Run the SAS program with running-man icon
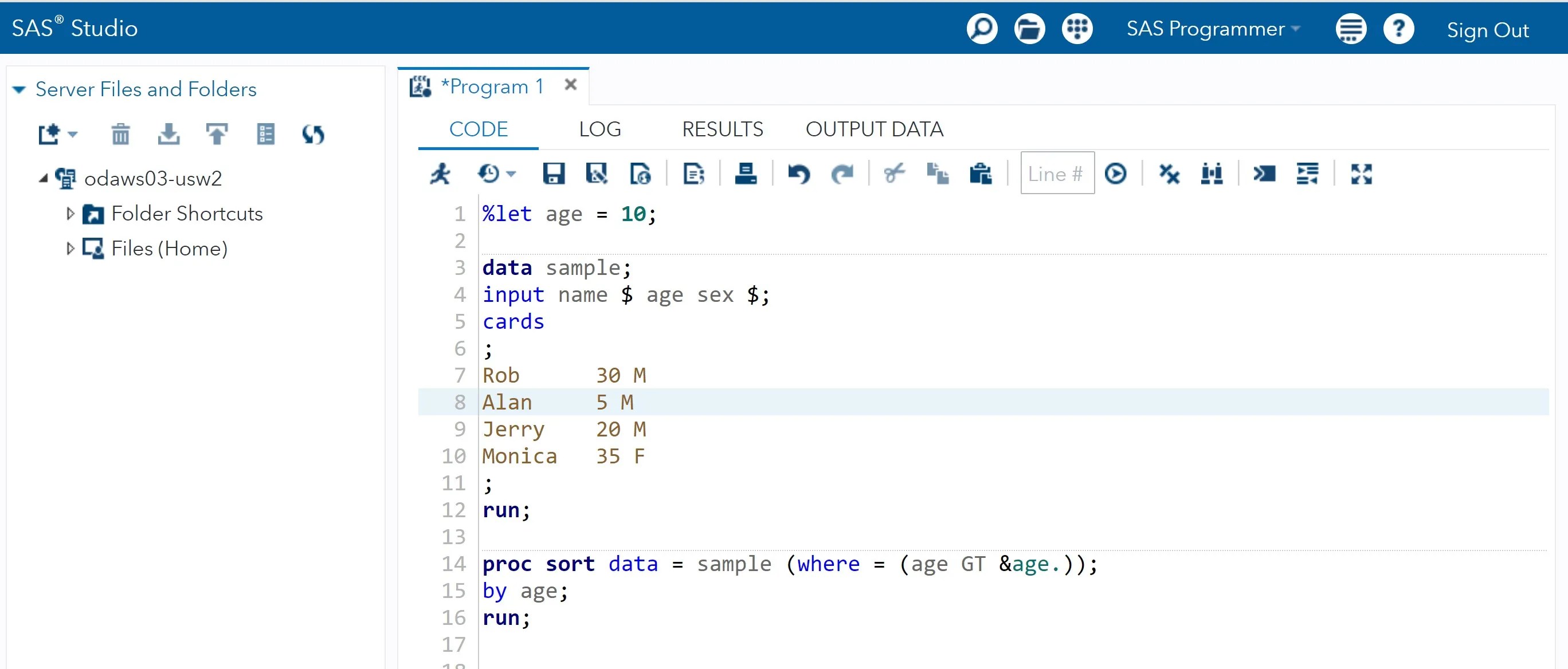 (440, 174)
